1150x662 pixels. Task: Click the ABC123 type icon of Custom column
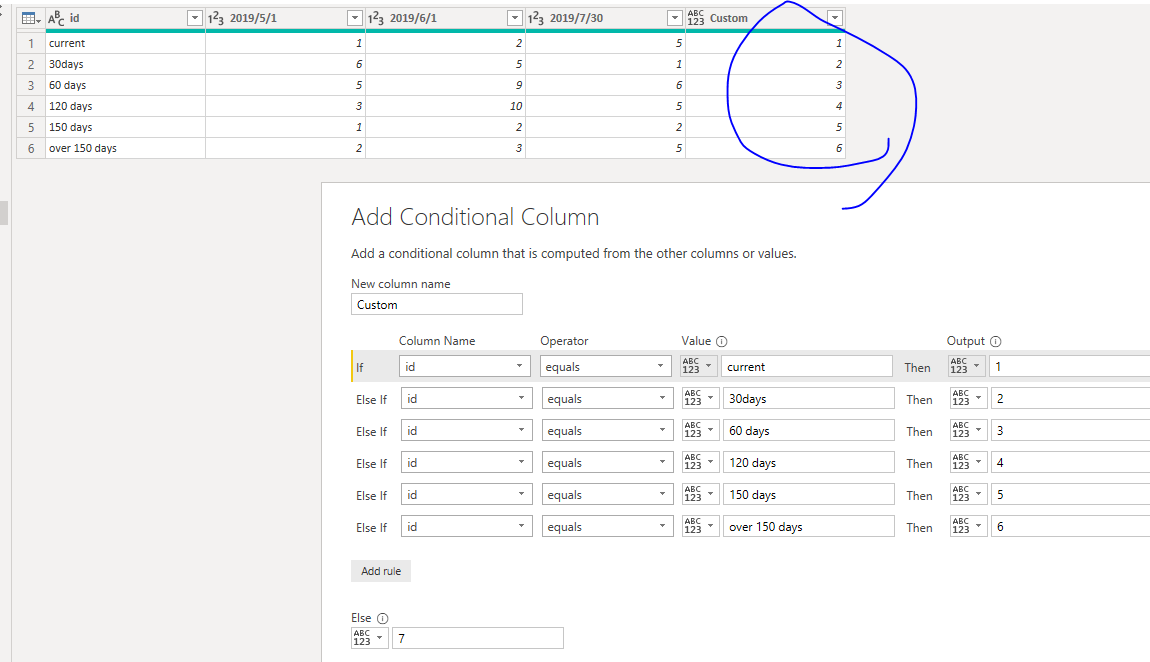tap(695, 18)
